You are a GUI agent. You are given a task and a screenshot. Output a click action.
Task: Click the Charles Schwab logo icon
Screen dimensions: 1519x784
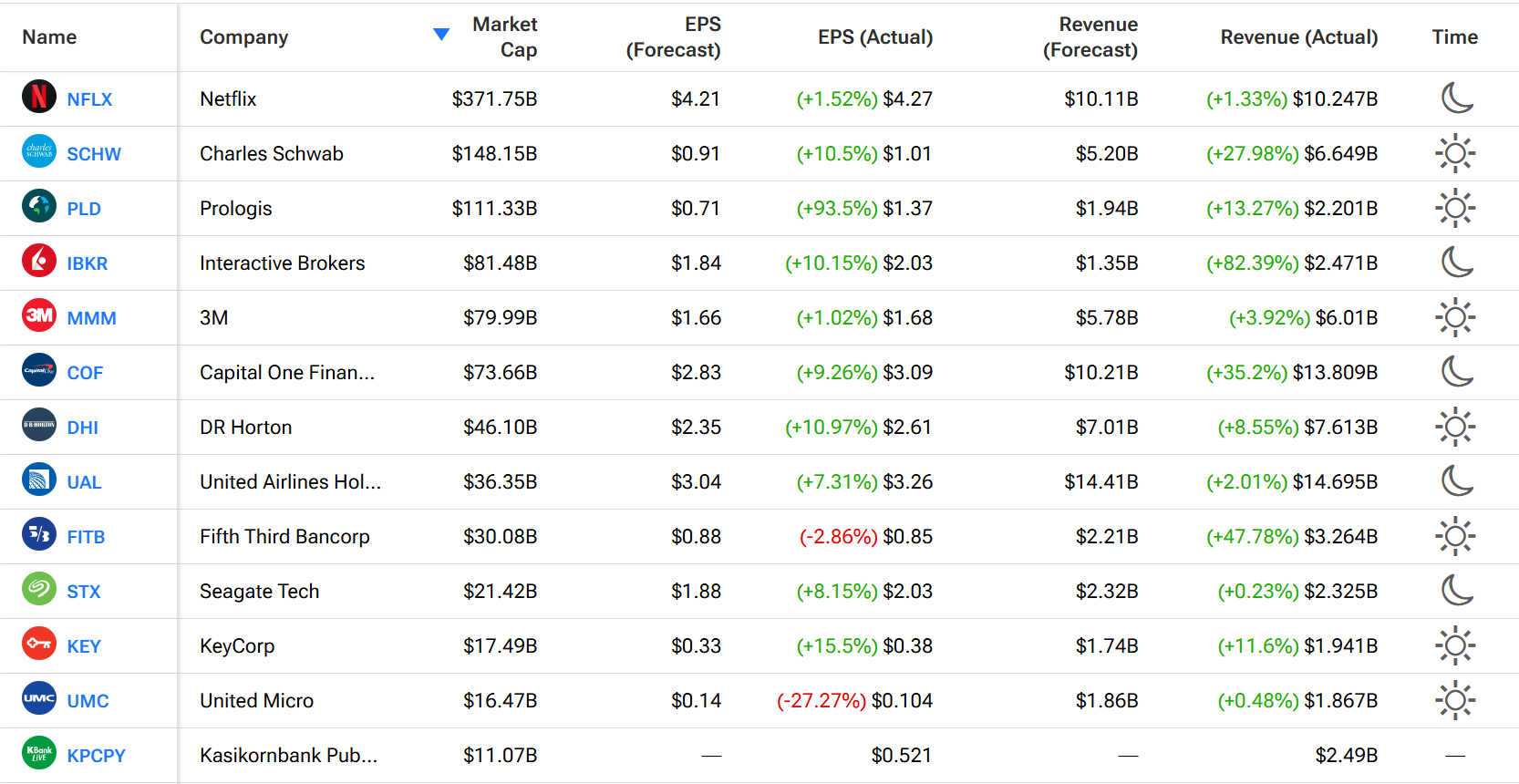[x=39, y=151]
